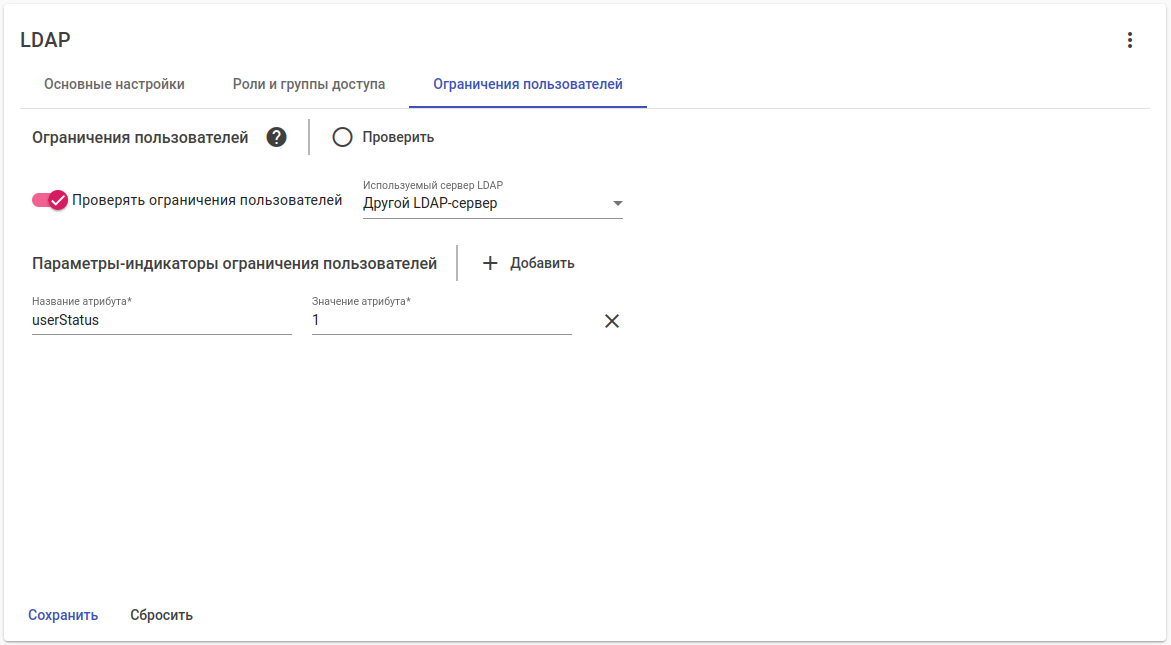Click the Параметры-индикаторы ограничения пользователей heading
Screen dimensions: 1171x645
[234, 264]
